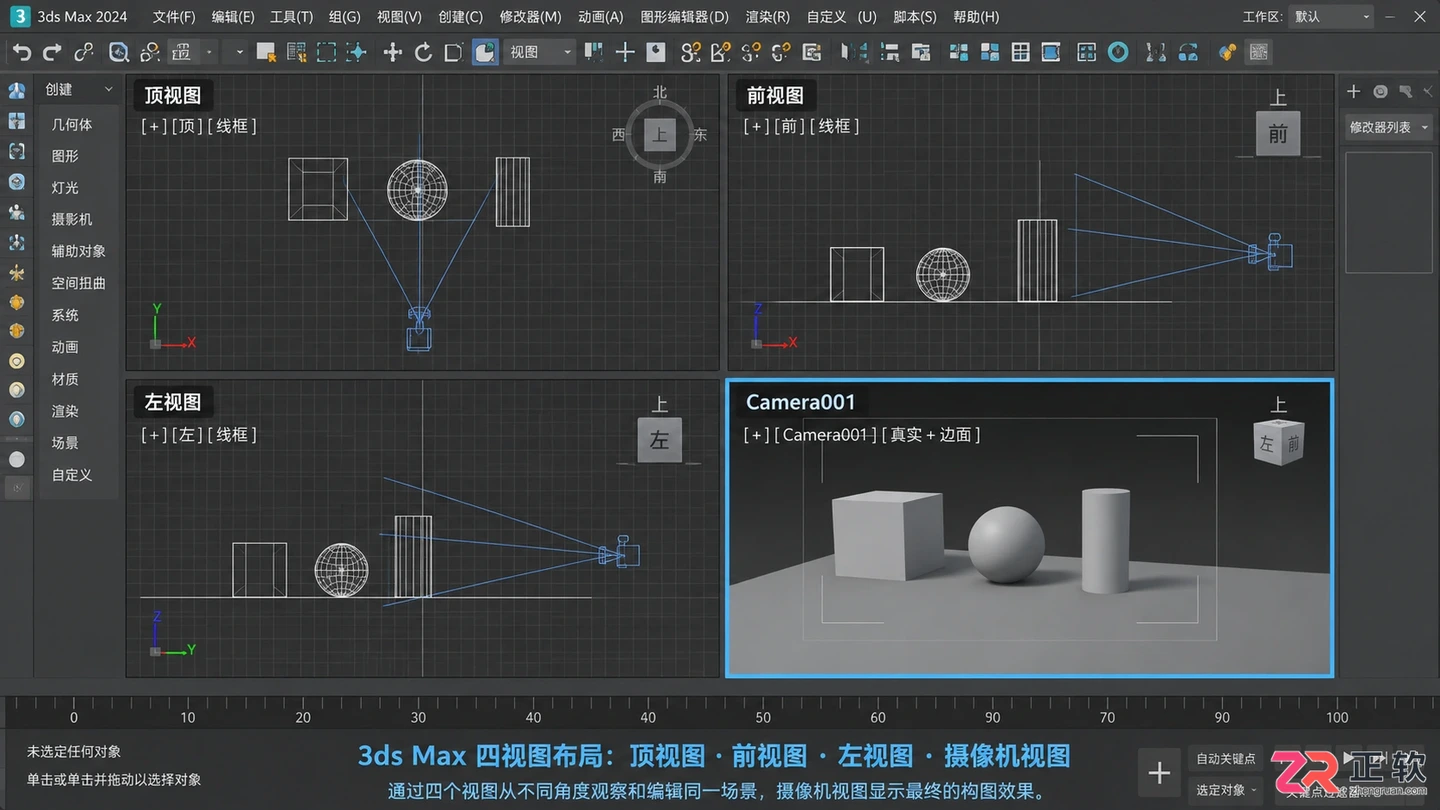Select the Link tool icon
Screen dimensions: 1440x810
click(x=84, y=52)
